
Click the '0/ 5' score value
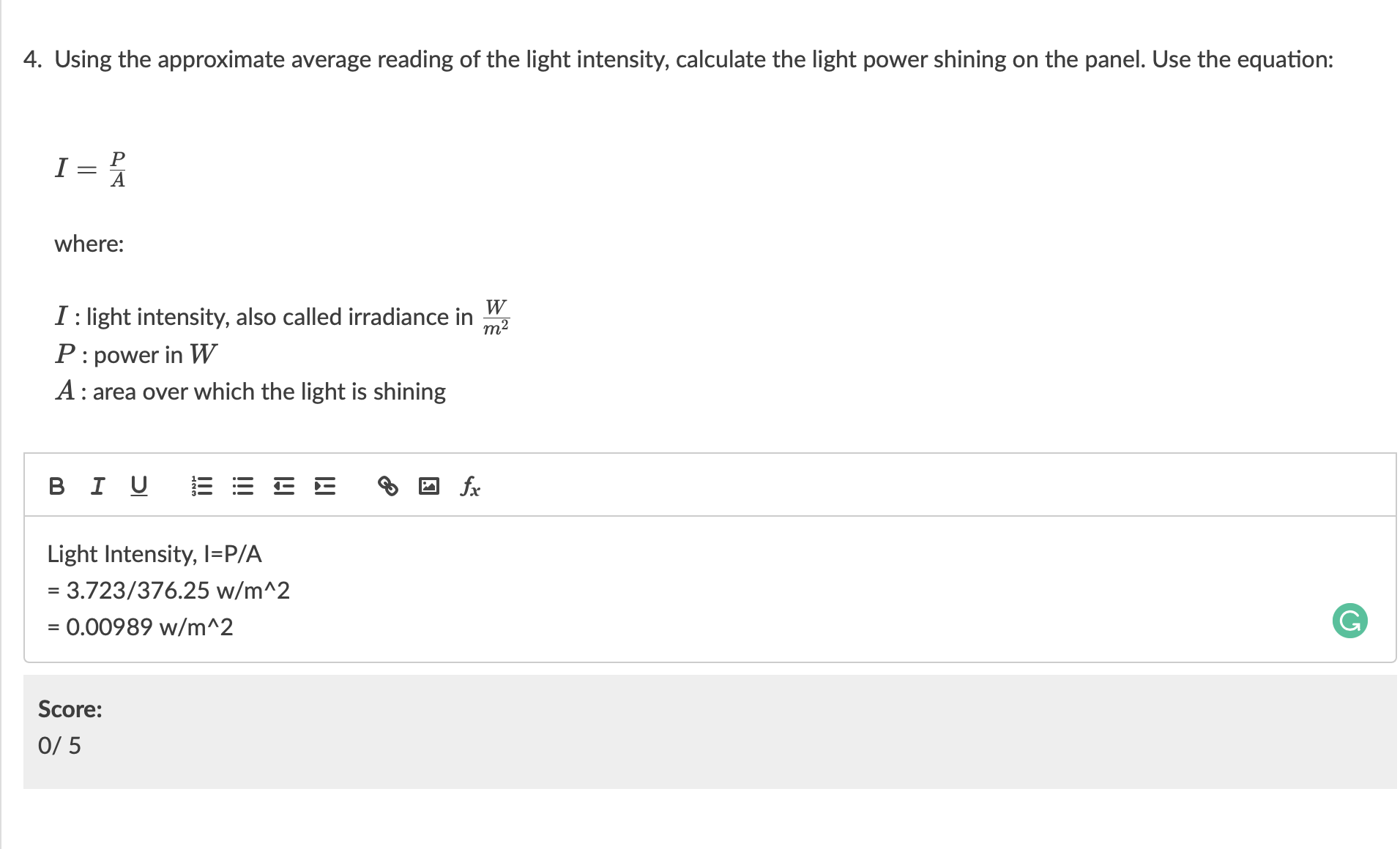pos(59,745)
